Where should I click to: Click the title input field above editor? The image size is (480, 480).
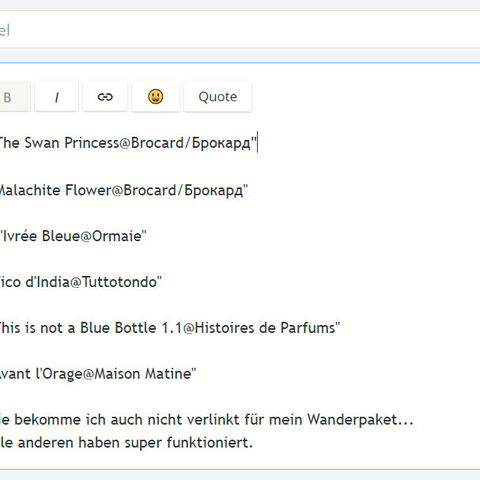click(x=240, y=29)
